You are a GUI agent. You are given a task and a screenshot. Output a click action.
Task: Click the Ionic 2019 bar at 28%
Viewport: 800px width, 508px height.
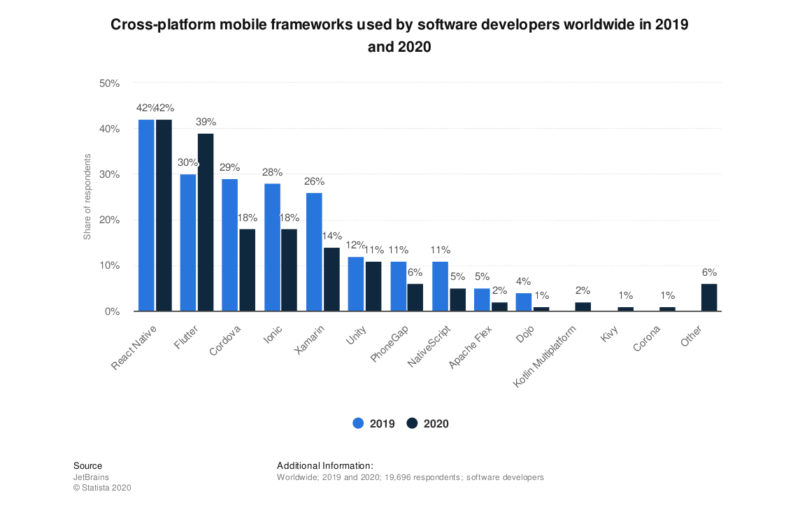[271, 247]
